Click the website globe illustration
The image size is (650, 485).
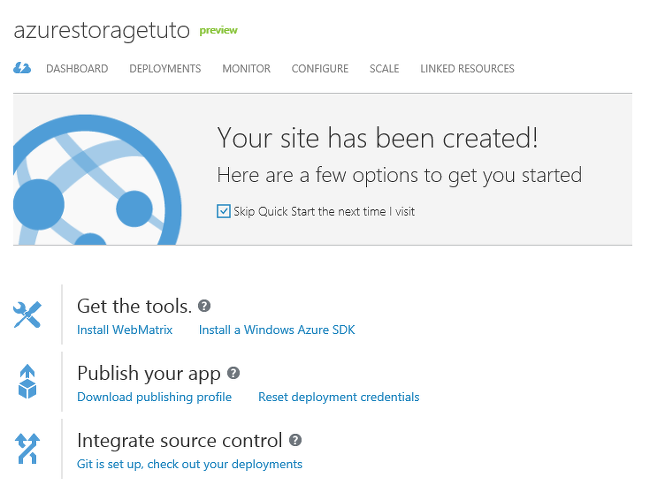97,180
